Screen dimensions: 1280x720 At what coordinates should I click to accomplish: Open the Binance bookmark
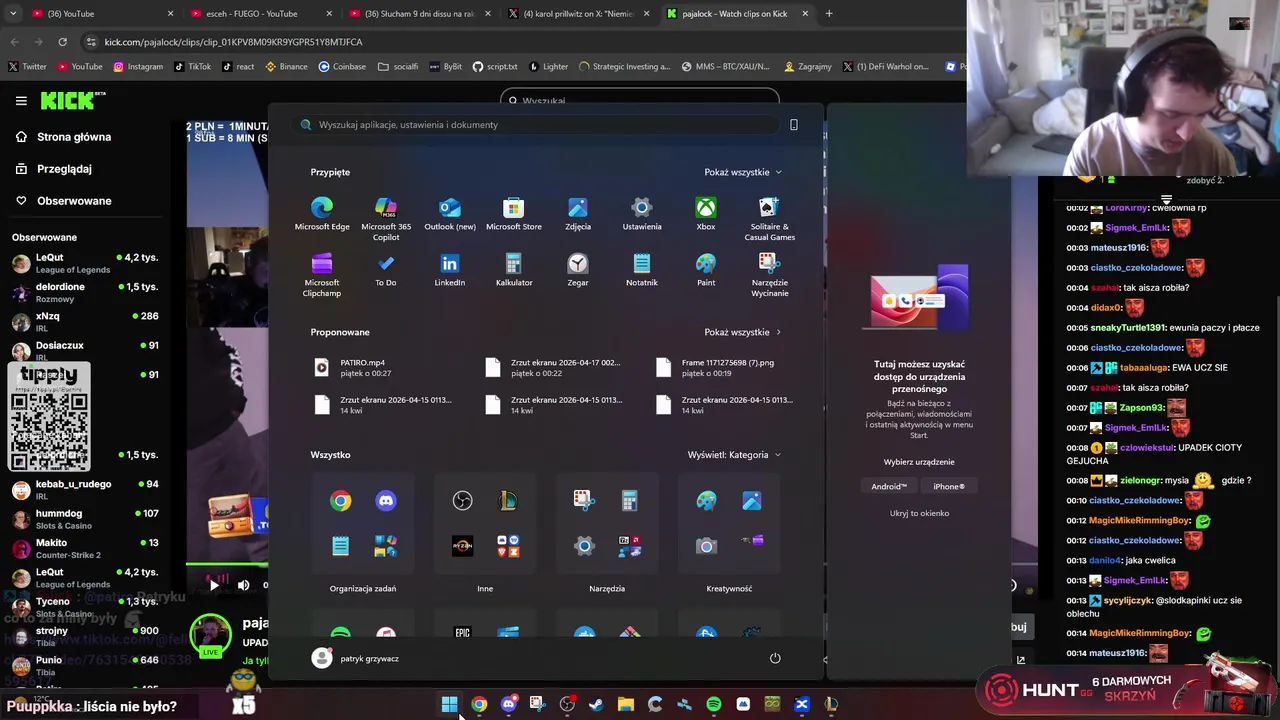(286, 67)
